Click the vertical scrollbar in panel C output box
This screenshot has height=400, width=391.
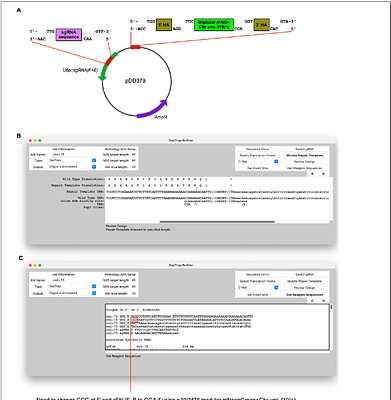click(x=331, y=307)
